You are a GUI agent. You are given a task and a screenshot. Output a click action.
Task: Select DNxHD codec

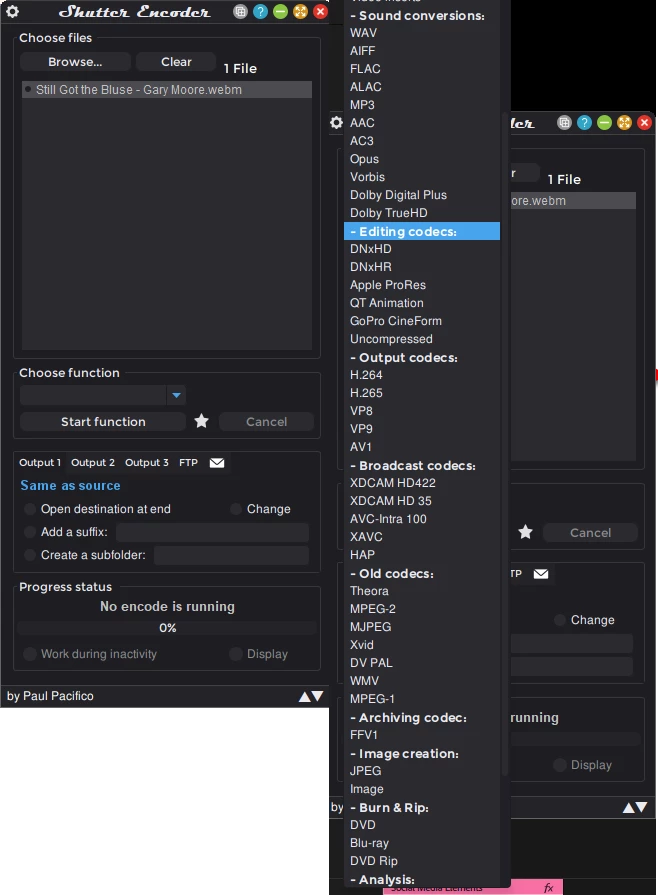(371, 249)
